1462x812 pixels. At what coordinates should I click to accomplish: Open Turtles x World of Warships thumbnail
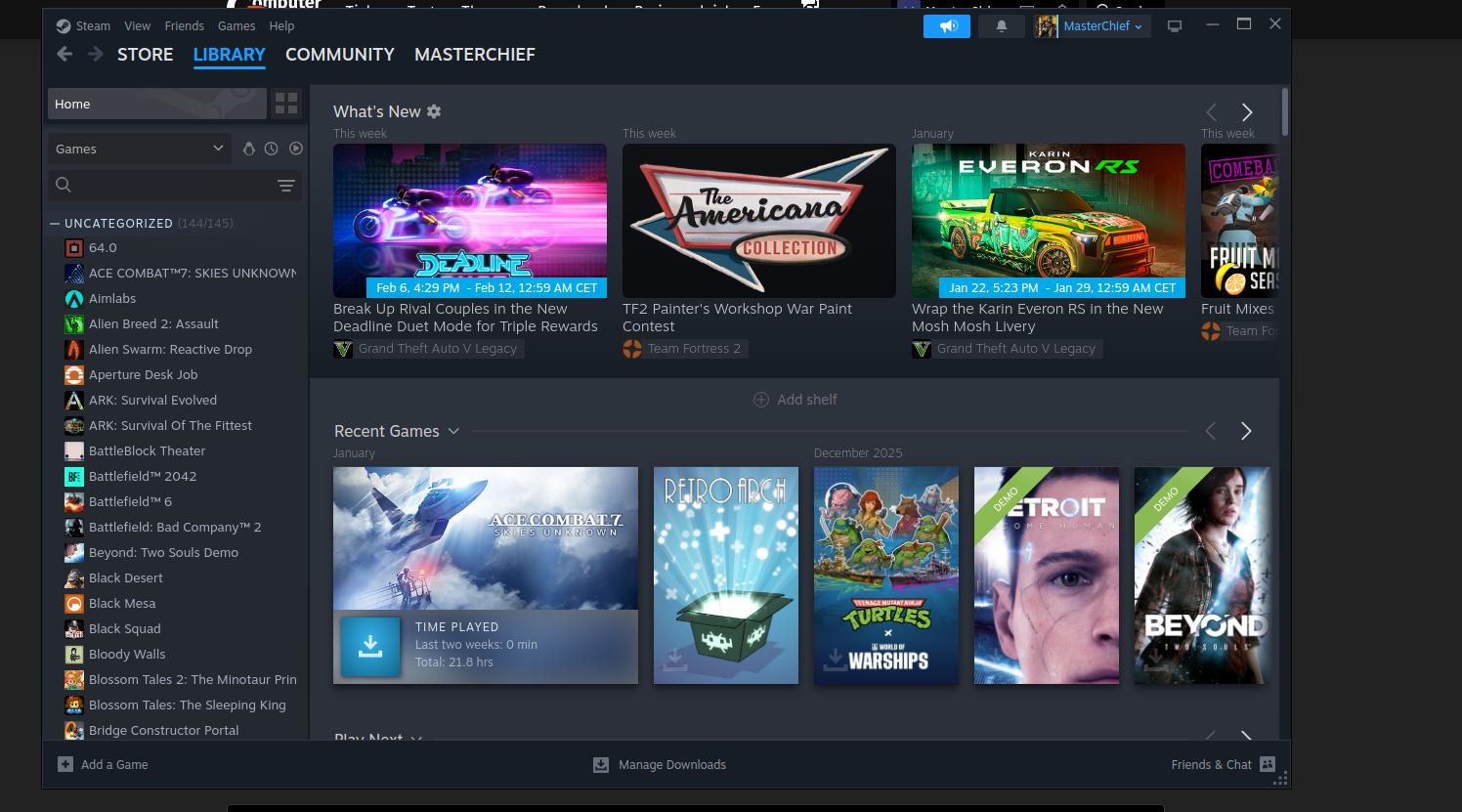(x=886, y=576)
